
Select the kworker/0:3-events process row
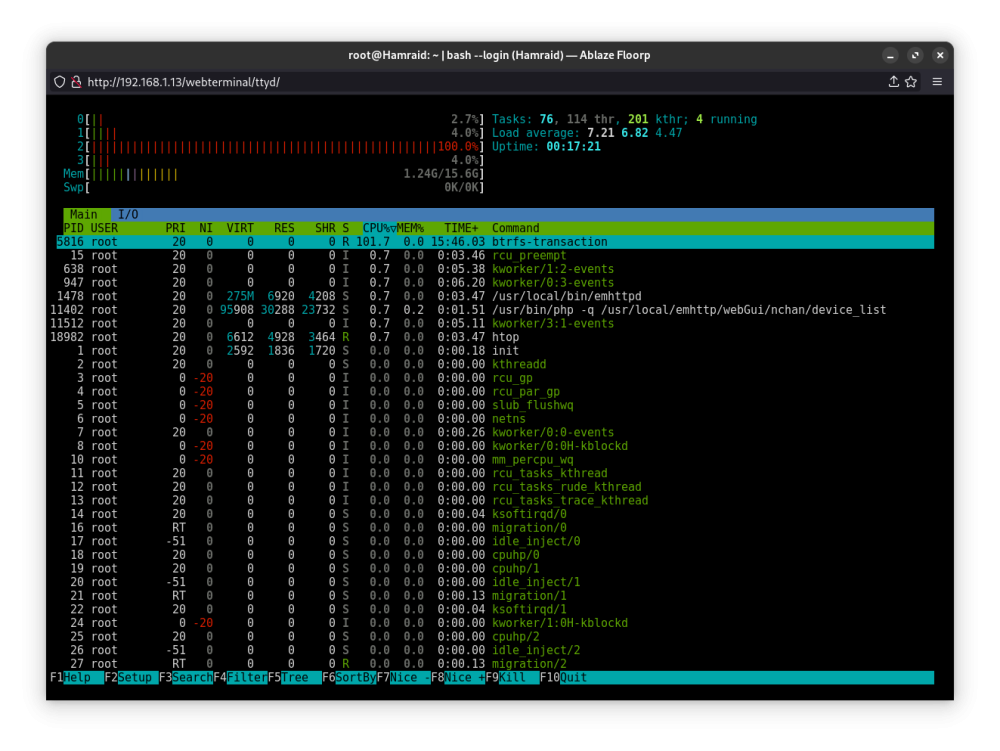(x=495, y=283)
